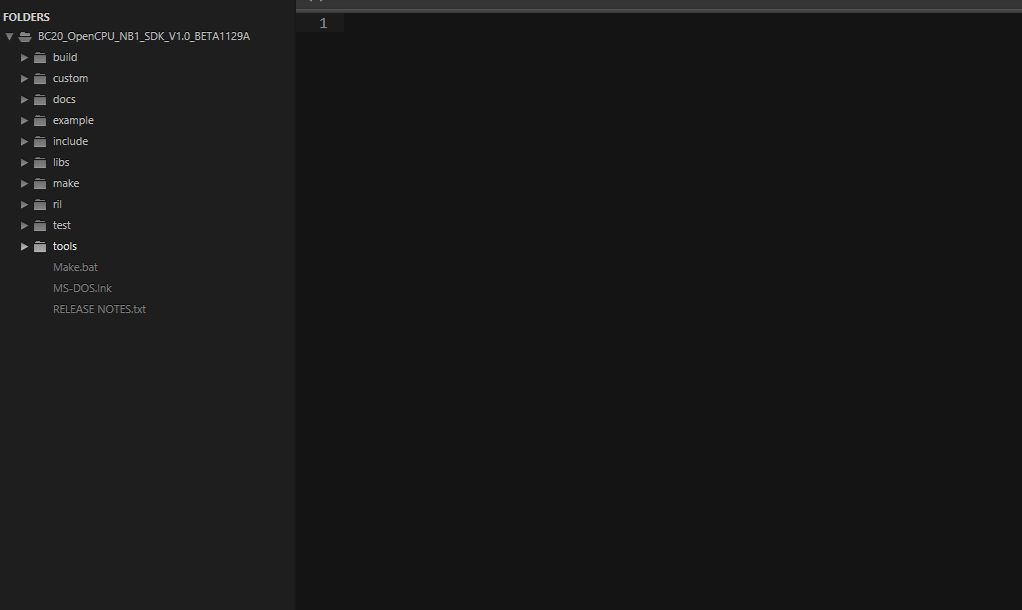Click the make folder icon
1022x610 pixels.
40,183
